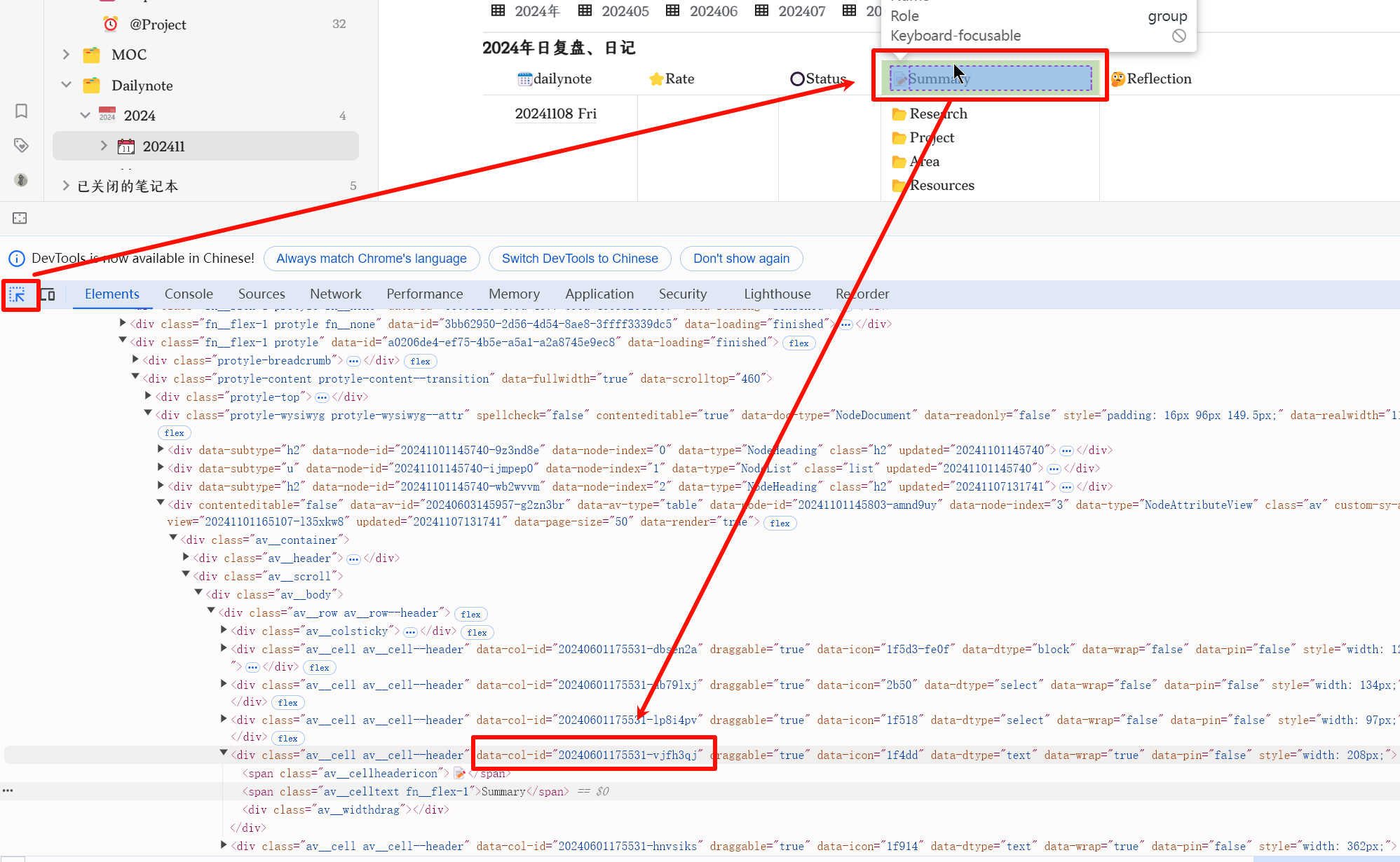Expand the 已关闭的笔记本 section
The height and width of the screenshot is (862, 1400).
[x=66, y=186]
